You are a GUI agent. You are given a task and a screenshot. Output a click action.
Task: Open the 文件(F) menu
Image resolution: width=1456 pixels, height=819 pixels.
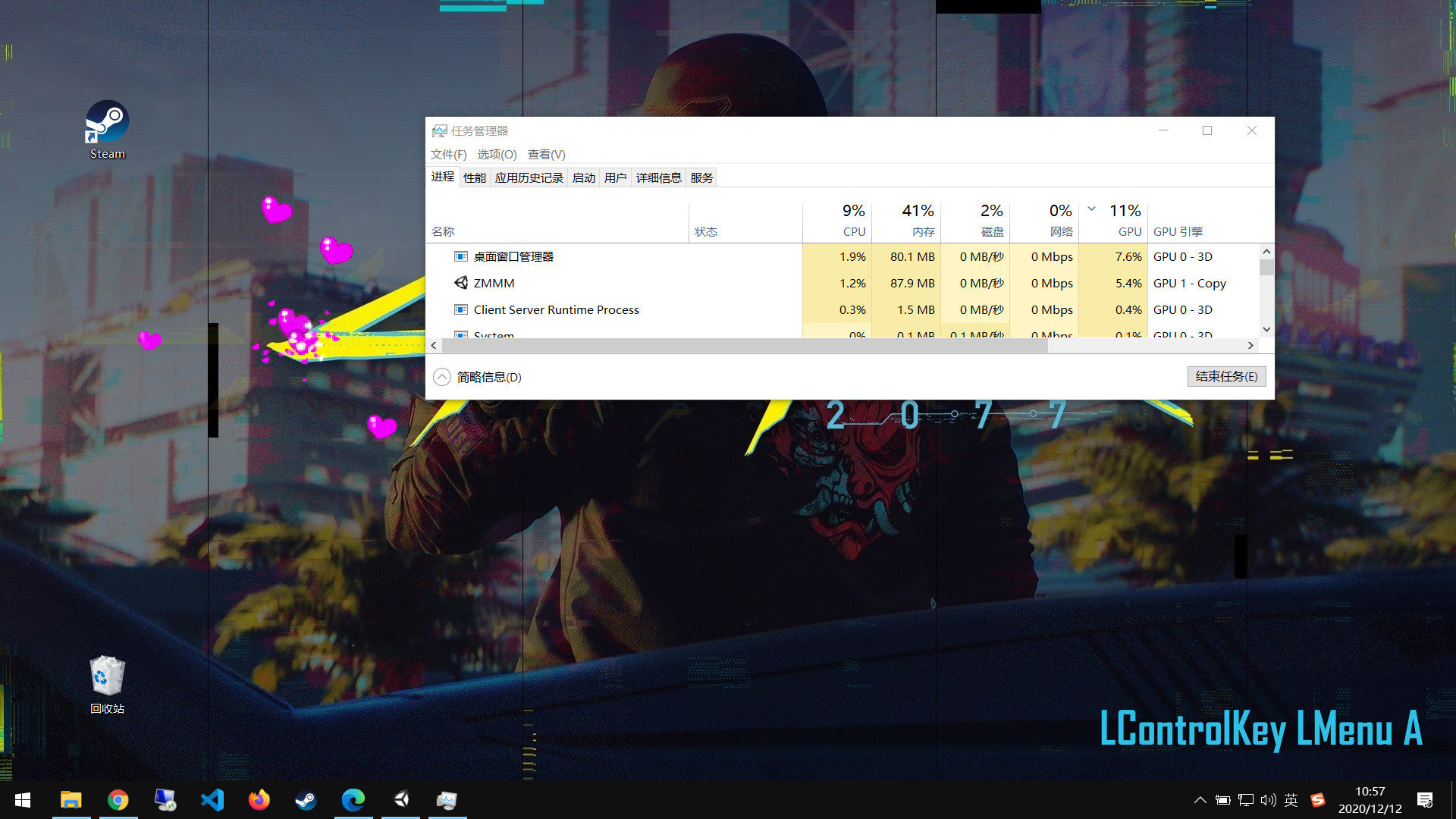click(447, 154)
